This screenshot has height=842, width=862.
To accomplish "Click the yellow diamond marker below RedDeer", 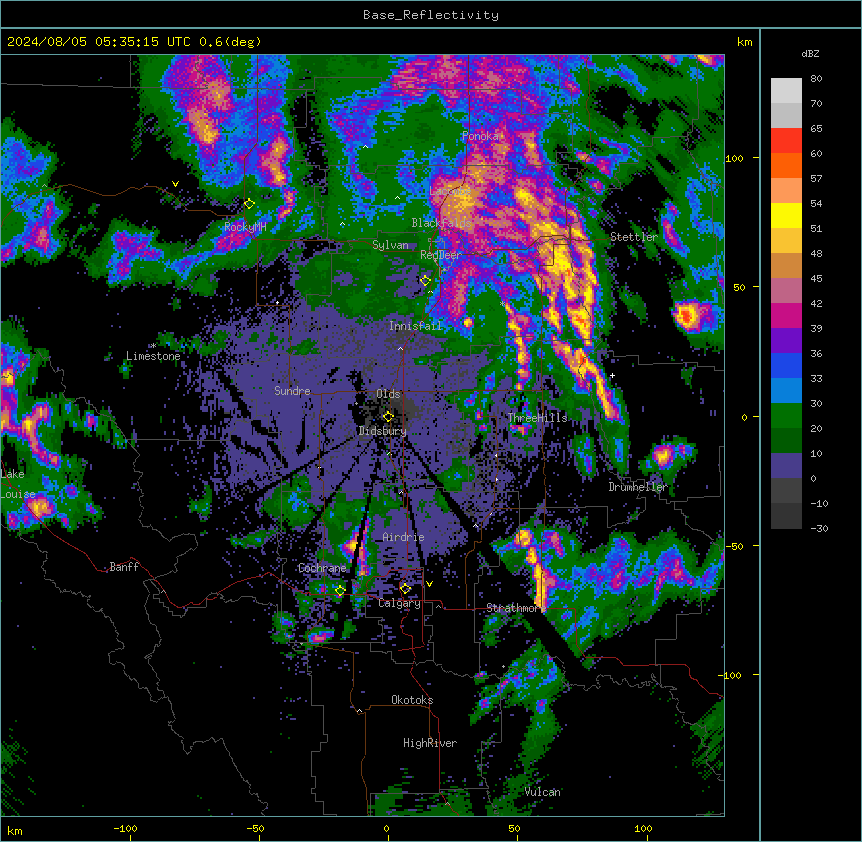I will (x=425, y=281).
